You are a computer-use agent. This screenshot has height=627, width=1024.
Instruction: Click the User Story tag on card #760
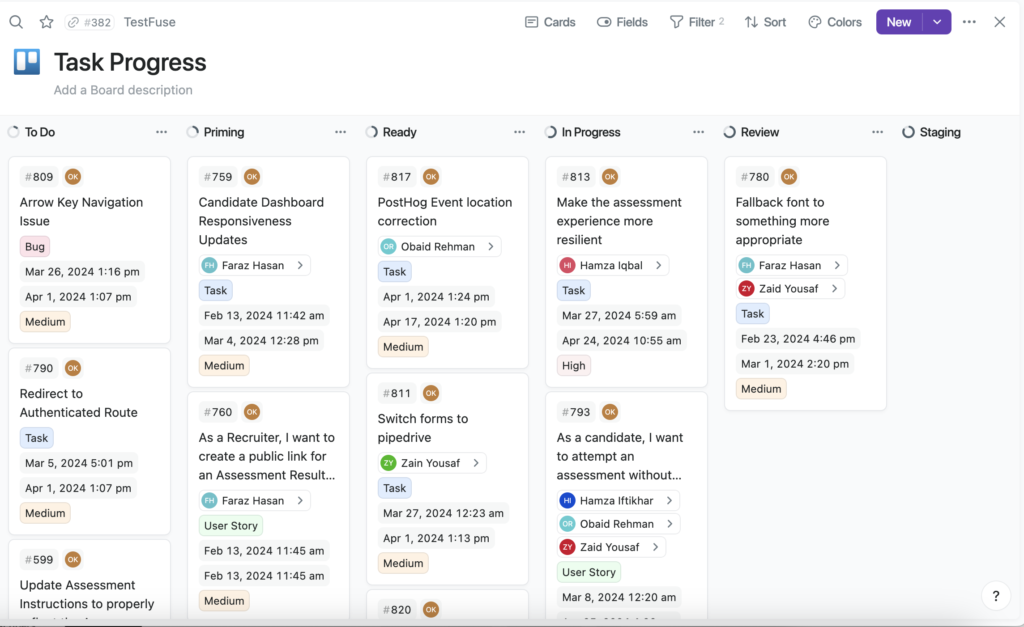tap(231, 526)
